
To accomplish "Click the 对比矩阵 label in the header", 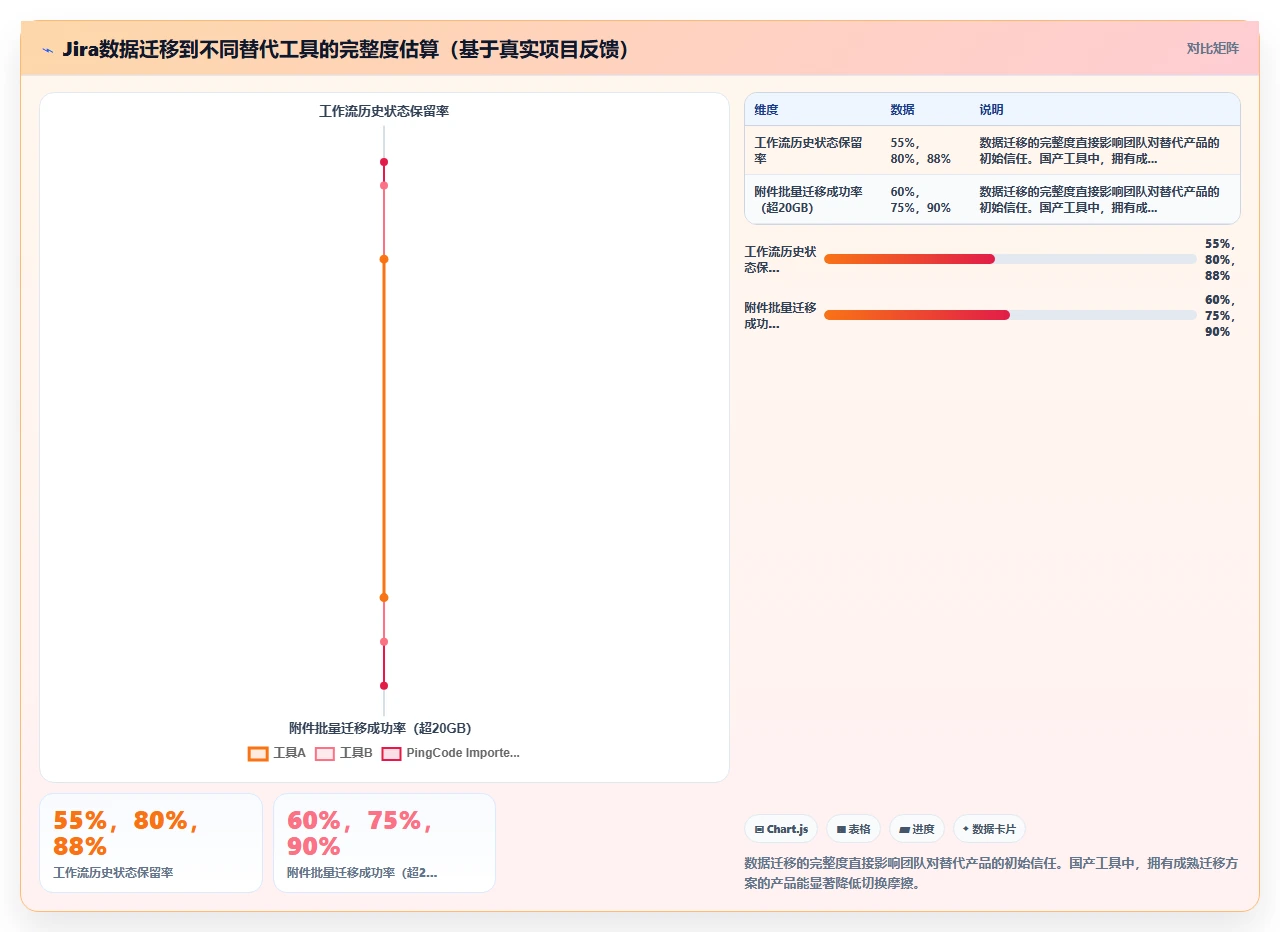I will coord(1213,48).
